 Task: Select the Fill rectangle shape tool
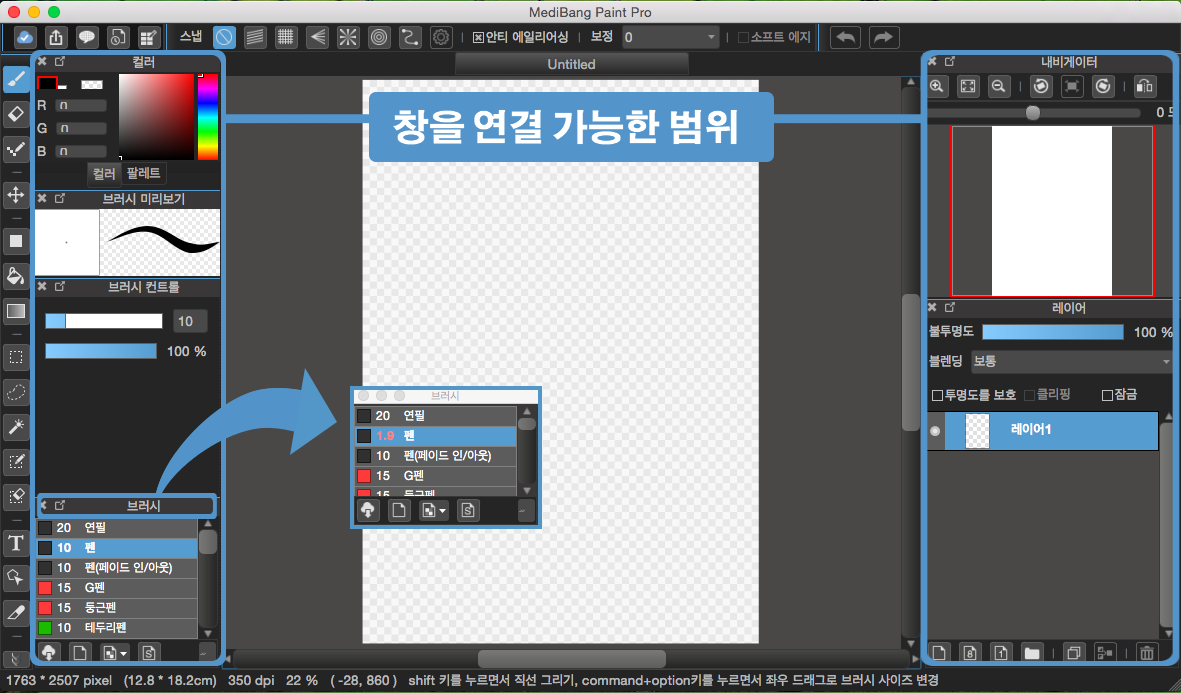17,241
